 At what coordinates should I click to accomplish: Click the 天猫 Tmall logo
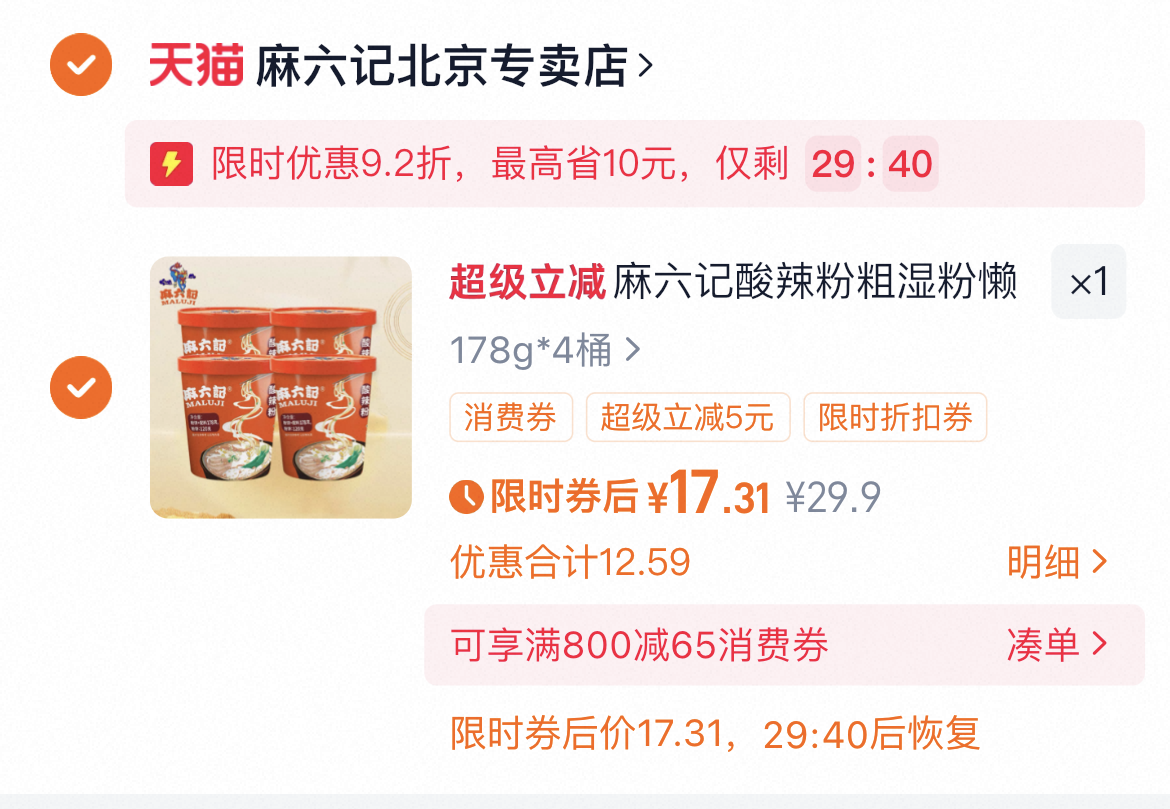click(196, 66)
